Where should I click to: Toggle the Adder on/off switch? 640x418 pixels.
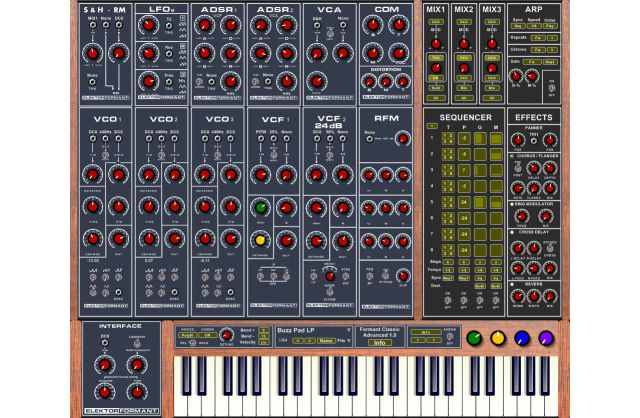click(449, 337)
